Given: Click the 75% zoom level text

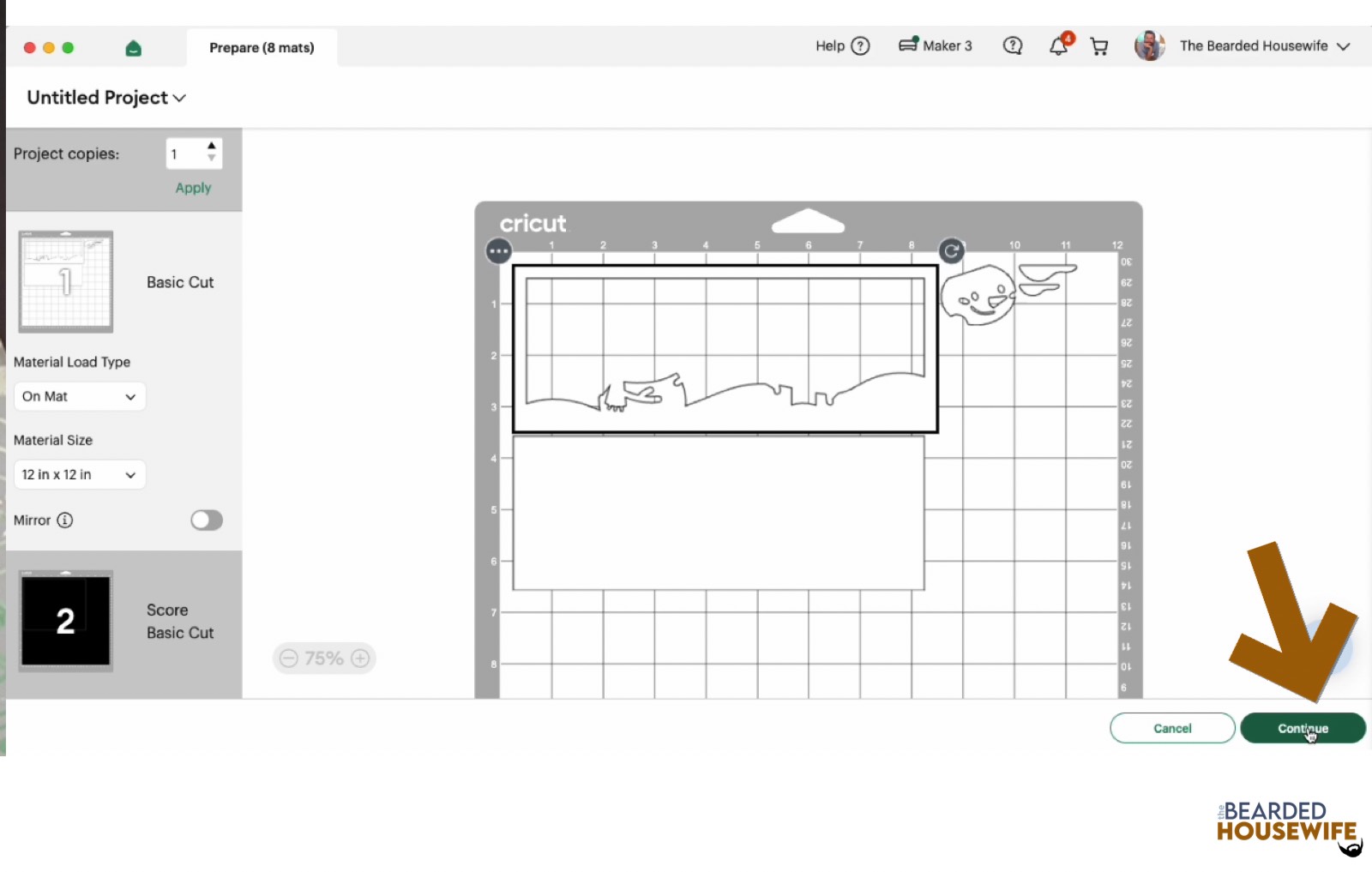Looking at the screenshot, I should tap(324, 659).
